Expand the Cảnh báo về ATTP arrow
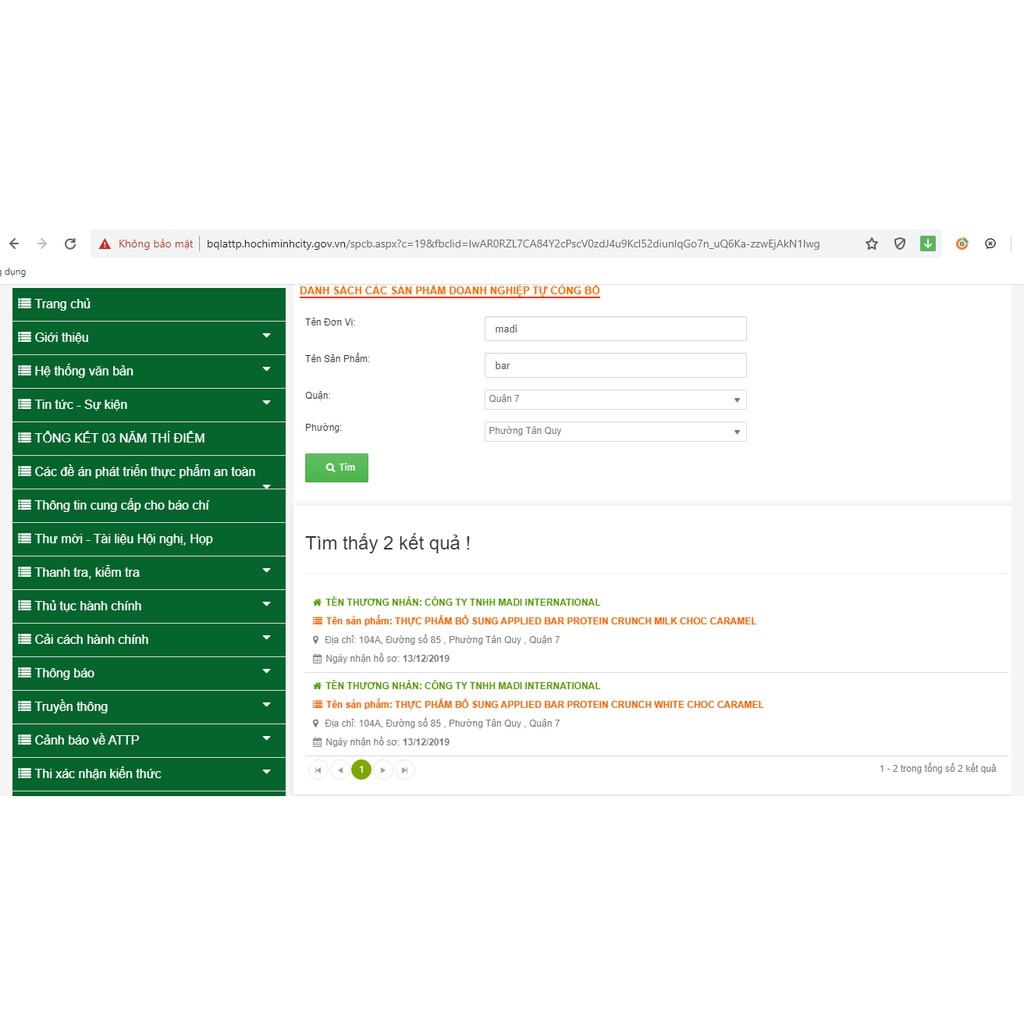Viewport: 1024px width, 1024px height. [x=266, y=738]
